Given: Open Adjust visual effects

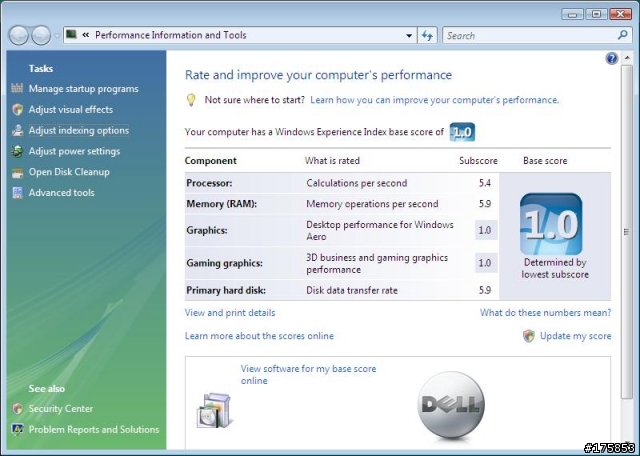Looking at the screenshot, I should 71,109.
